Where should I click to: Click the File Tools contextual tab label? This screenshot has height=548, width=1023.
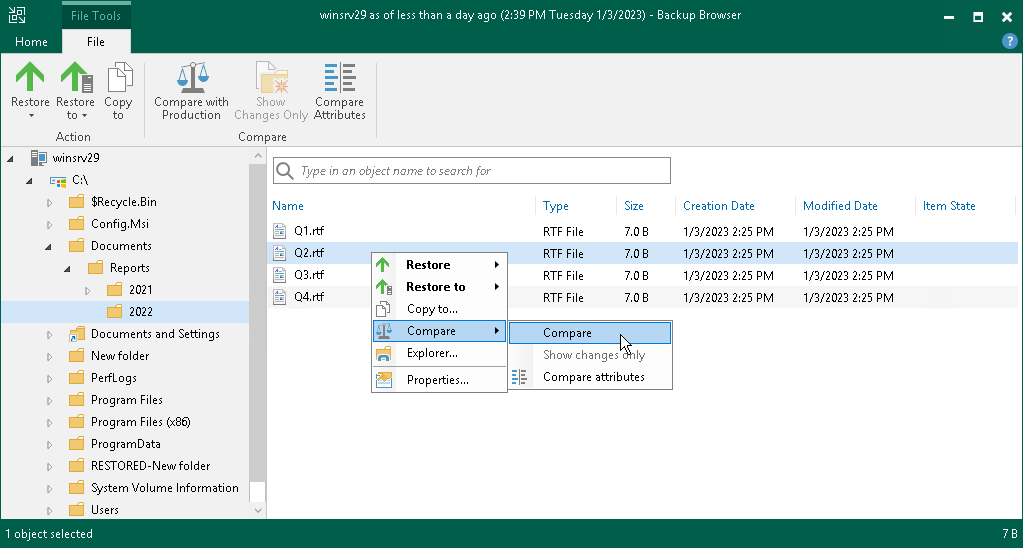(x=96, y=16)
